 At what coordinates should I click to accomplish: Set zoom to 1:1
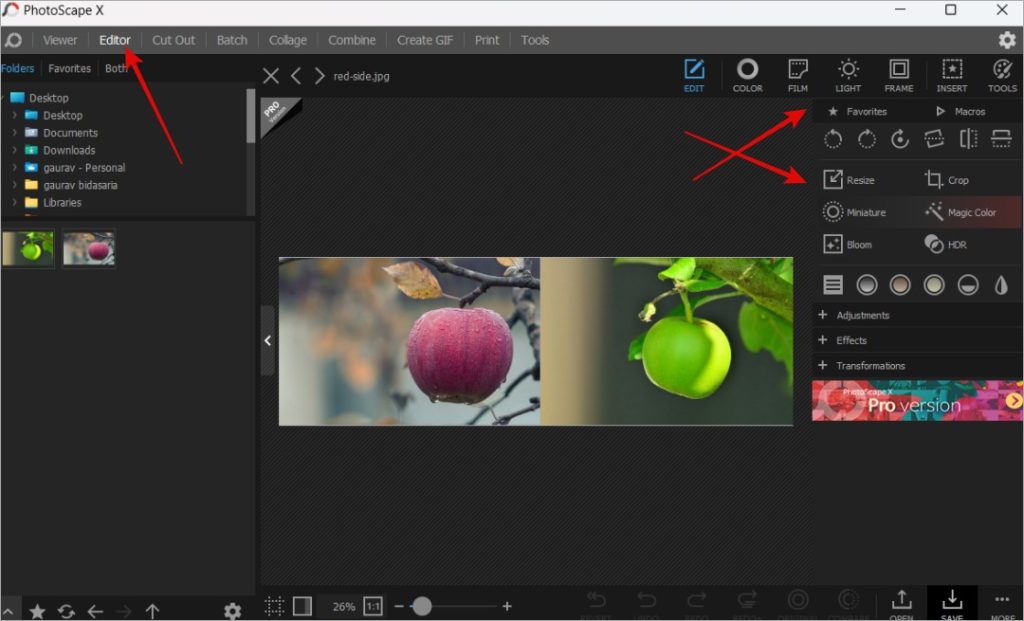[x=373, y=606]
